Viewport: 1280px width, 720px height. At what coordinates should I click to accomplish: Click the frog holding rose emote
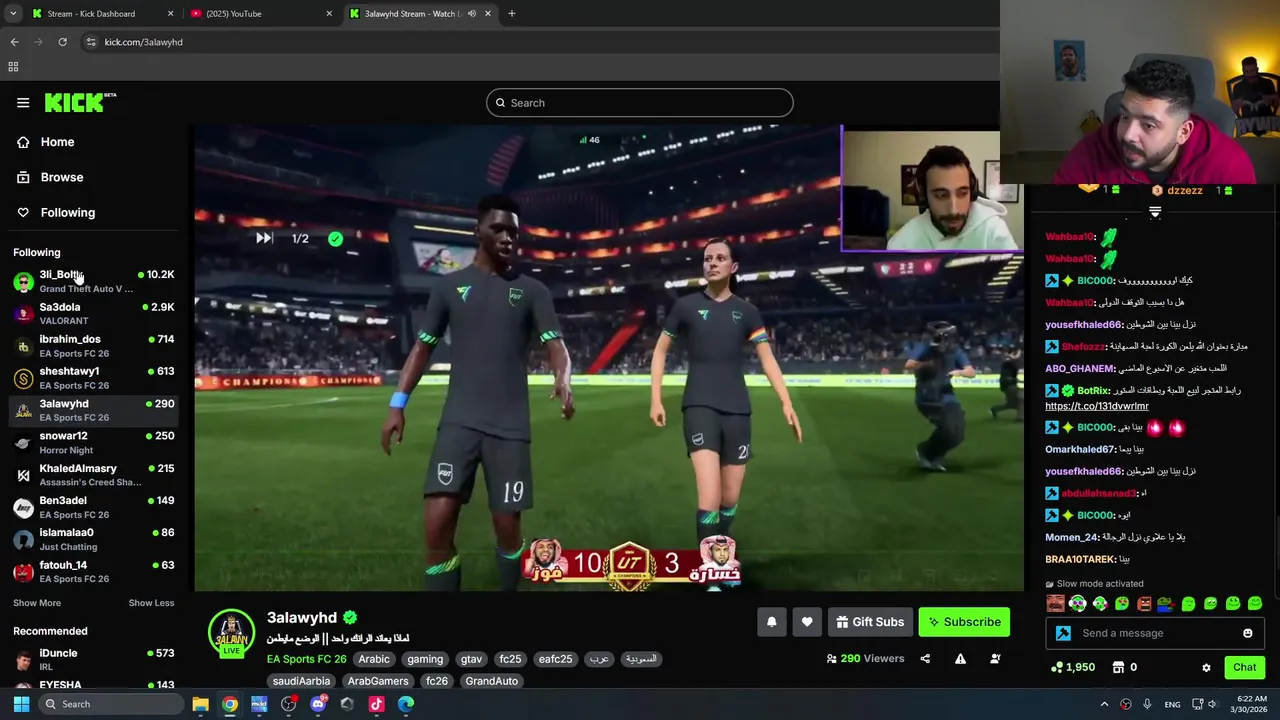coord(1166,603)
